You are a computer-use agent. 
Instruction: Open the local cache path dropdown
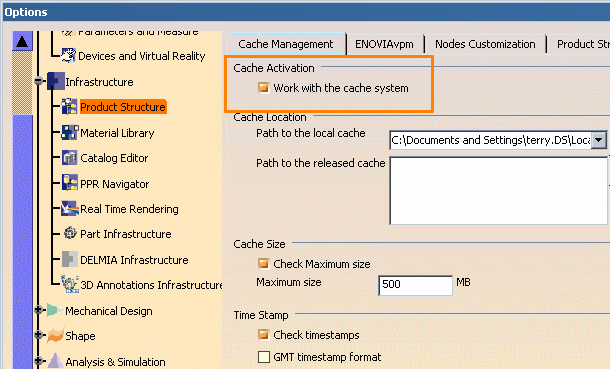[x=599, y=140]
